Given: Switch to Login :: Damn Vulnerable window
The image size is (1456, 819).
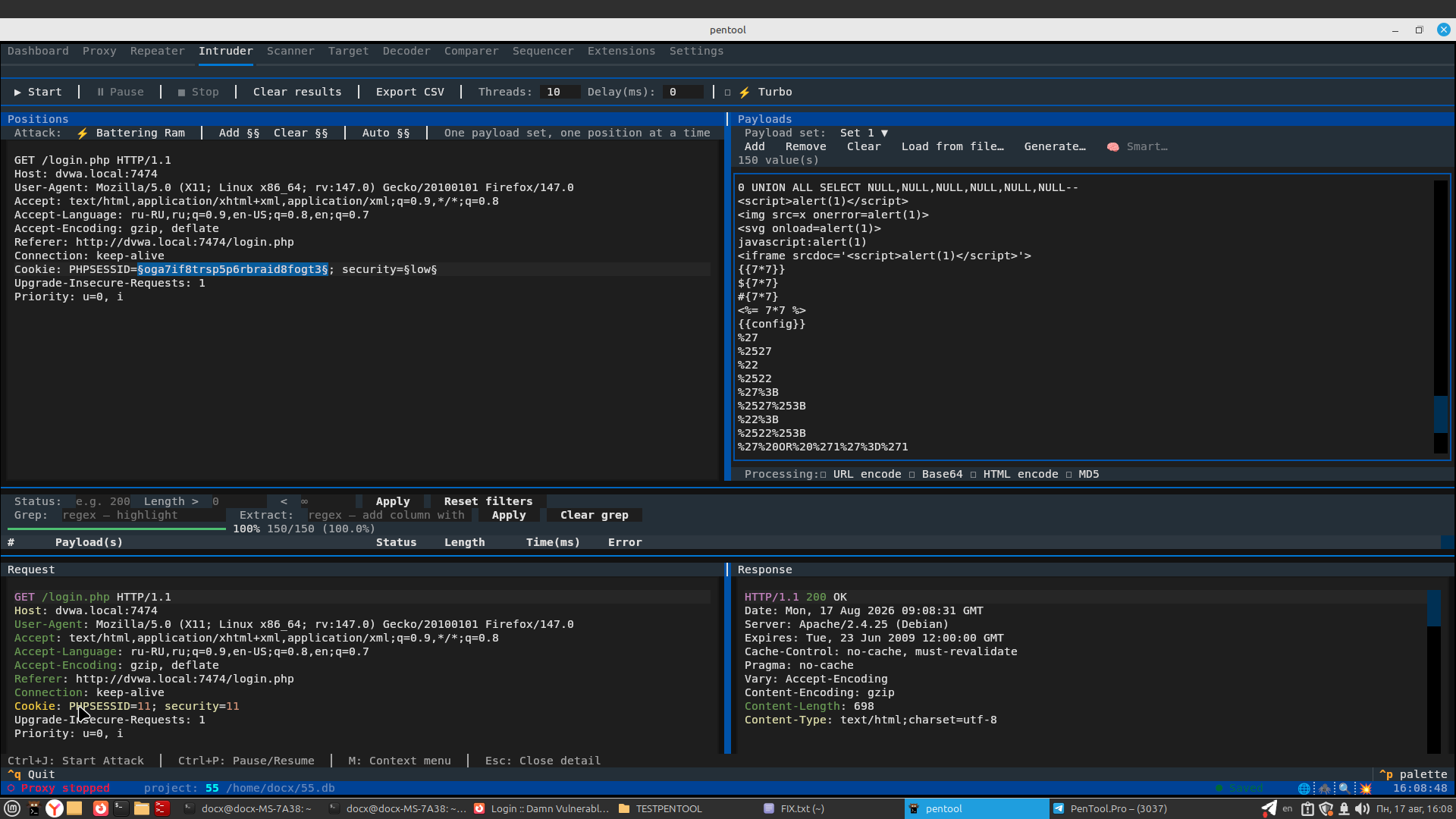Looking at the screenshot, I should (541, 808).
